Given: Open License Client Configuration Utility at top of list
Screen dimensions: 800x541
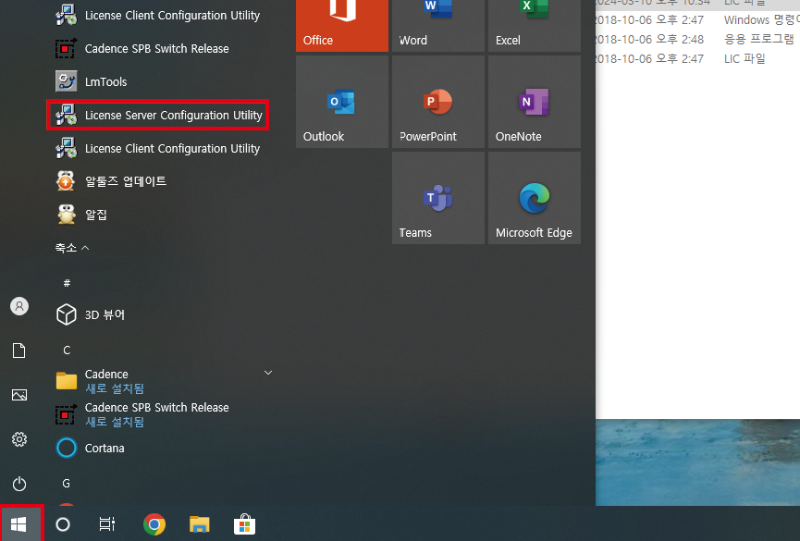Looking at the screenshot, I should click(158, 15).
